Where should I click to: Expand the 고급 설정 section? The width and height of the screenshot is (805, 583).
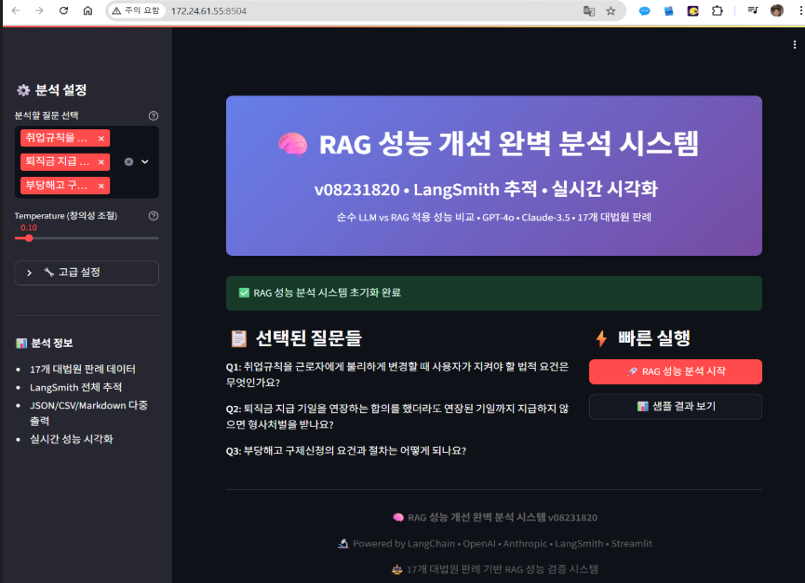coord(86,272)
